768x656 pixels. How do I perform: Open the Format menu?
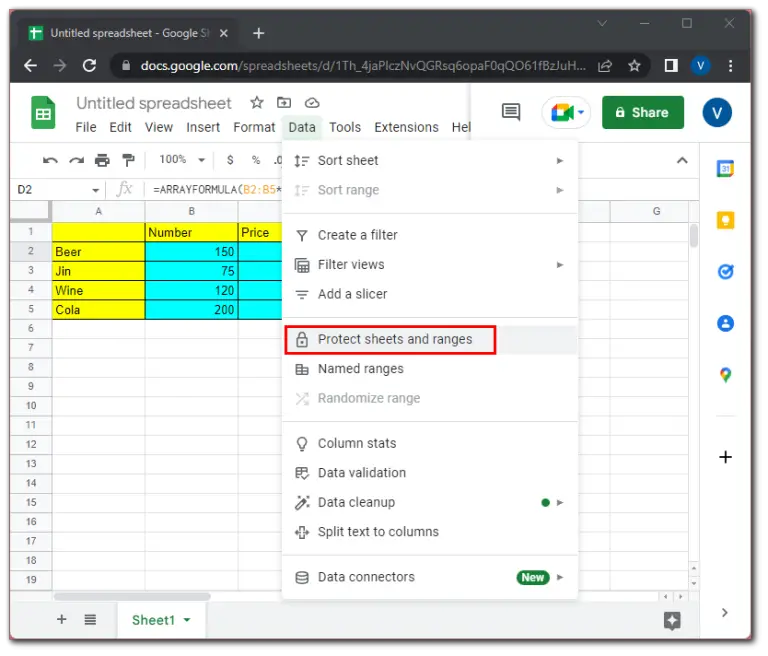(254, 127)
